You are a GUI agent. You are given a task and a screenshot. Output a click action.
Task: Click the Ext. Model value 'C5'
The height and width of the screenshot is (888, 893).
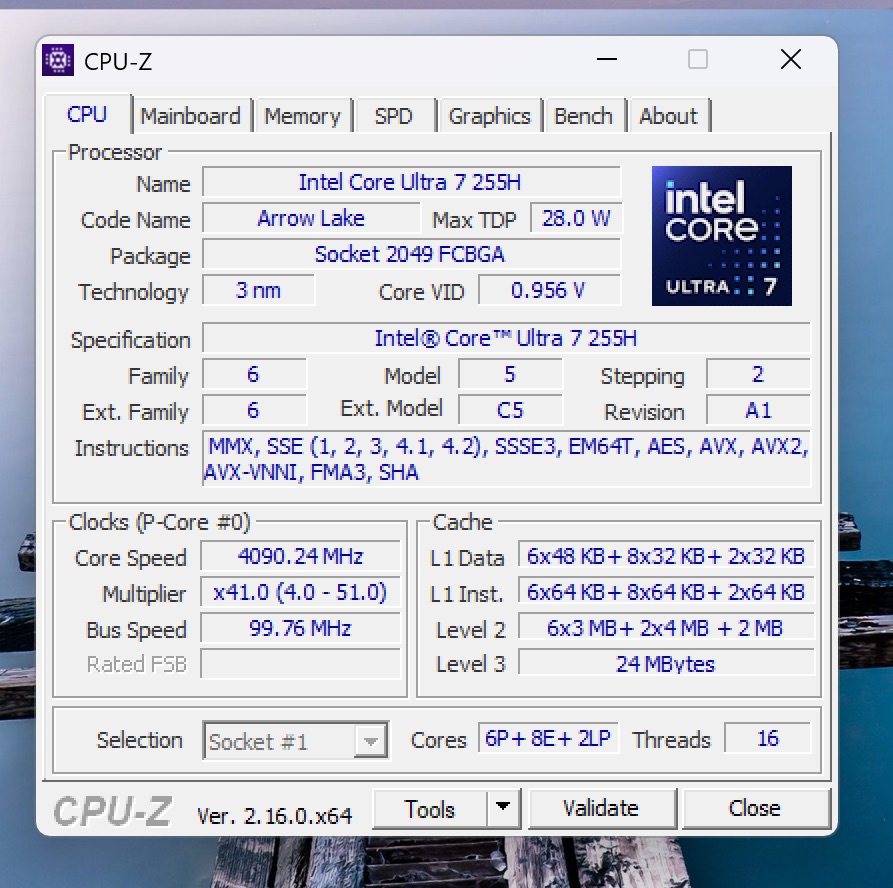pos(510,410)
